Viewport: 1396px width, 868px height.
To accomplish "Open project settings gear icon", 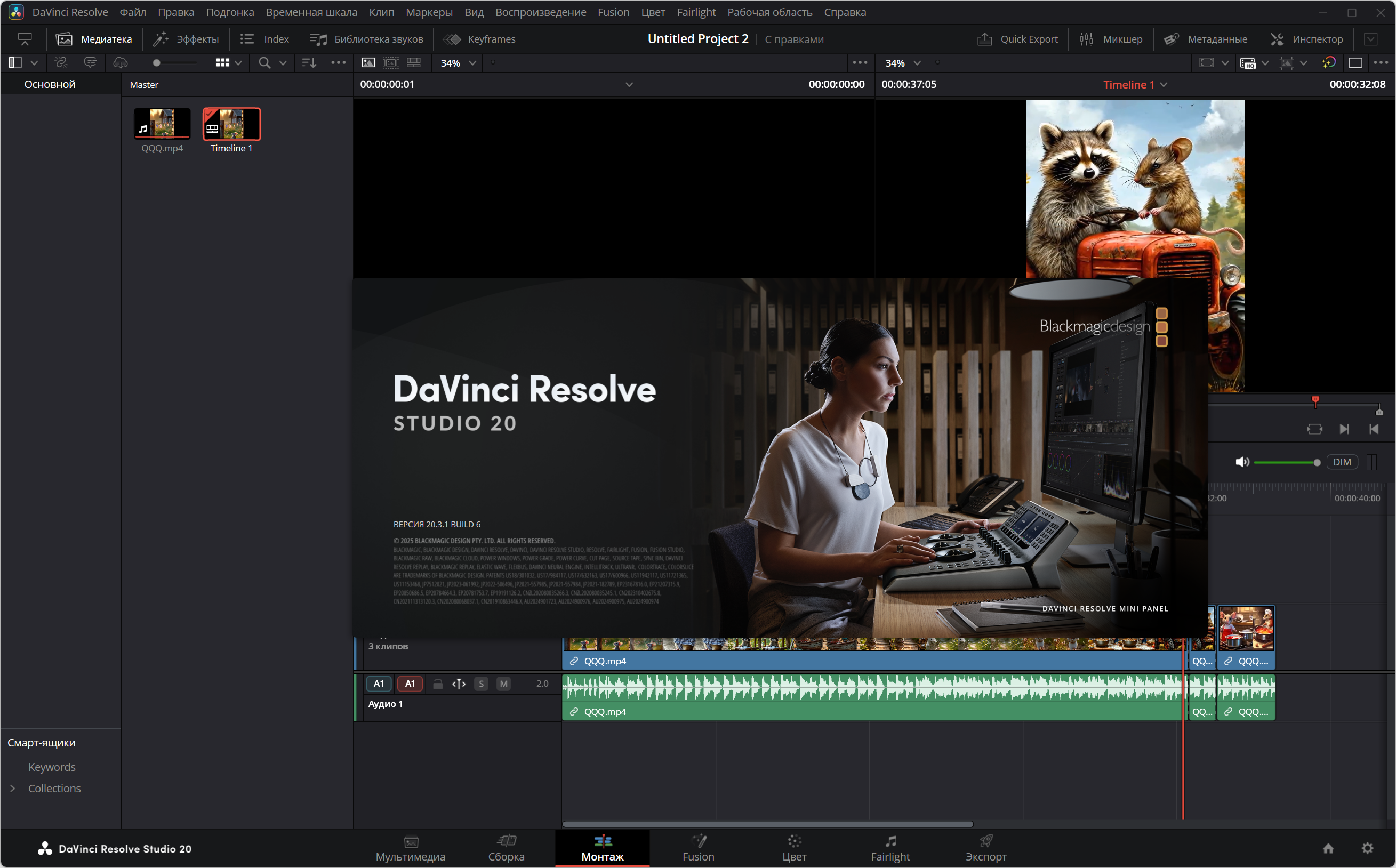I will coord(1368,848).
